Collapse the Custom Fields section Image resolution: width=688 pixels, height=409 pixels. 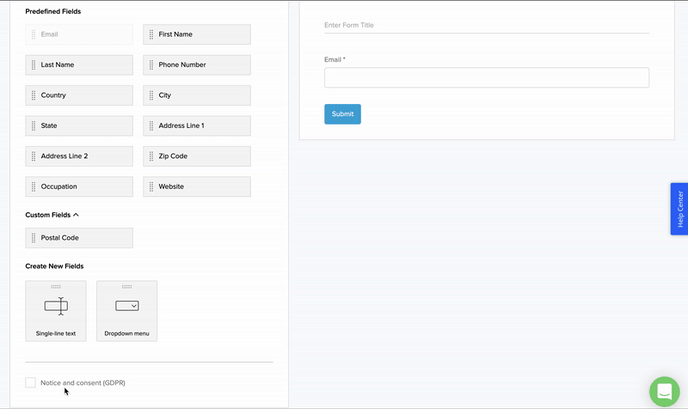click(76, 215)
